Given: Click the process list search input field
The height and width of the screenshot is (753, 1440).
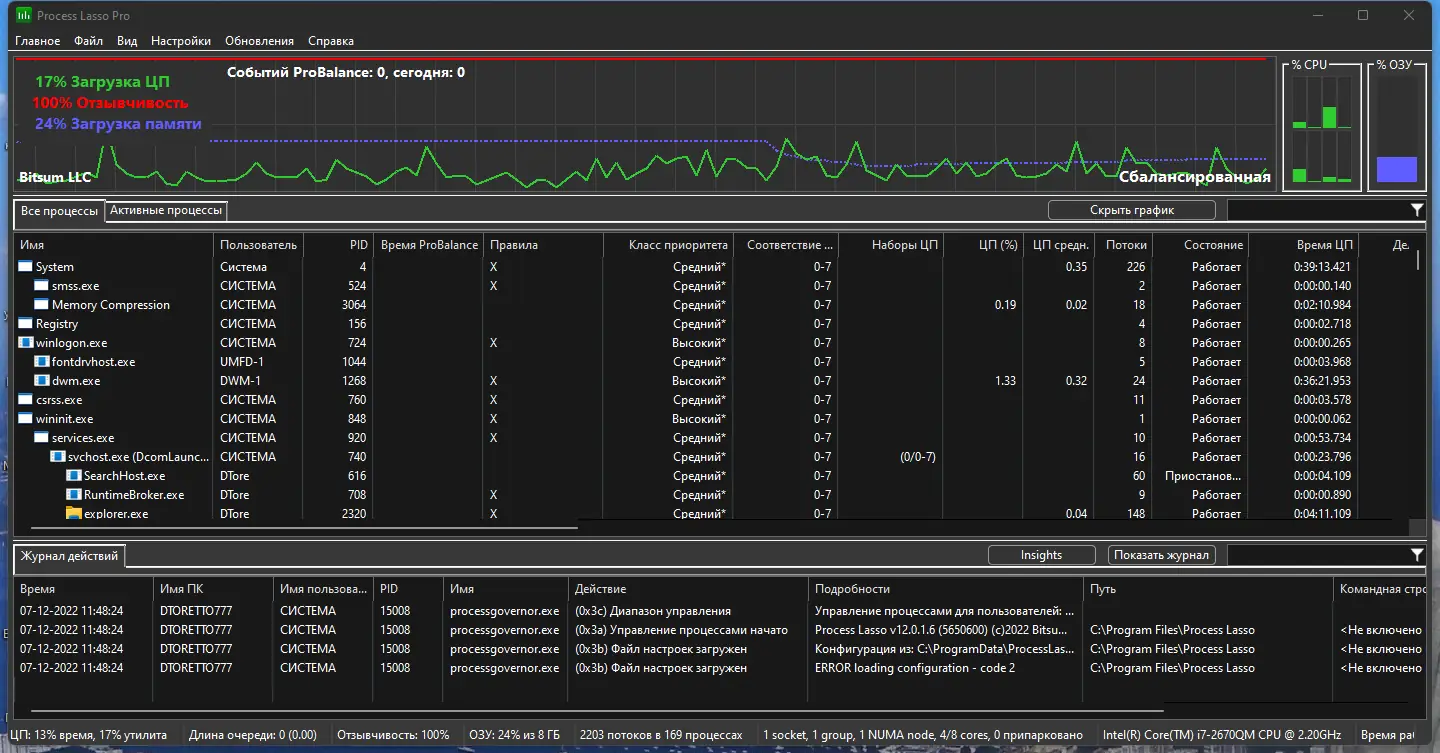Looking at the screenshot, I should click(1316, 210).
